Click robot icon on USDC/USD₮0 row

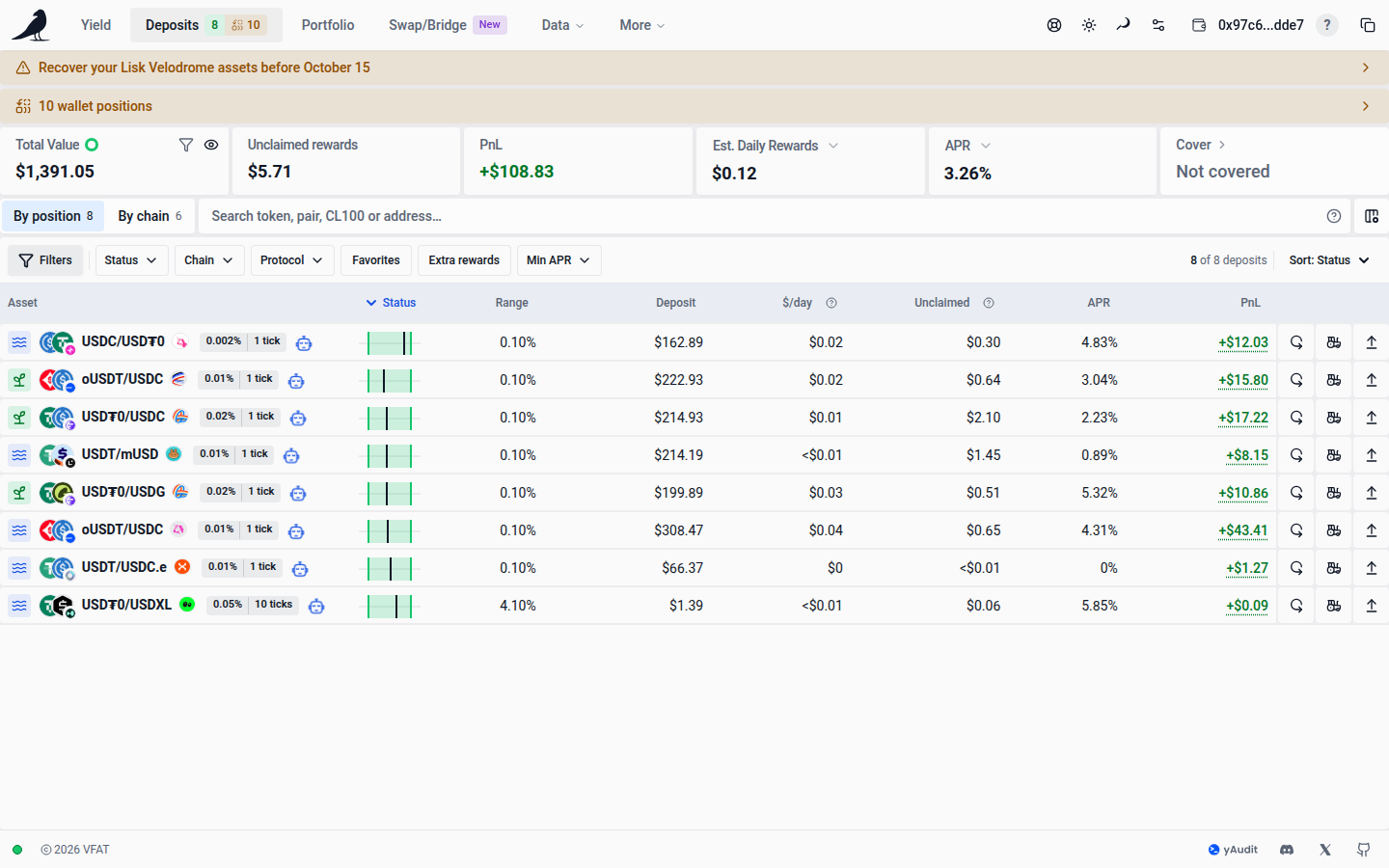(304, 343)
